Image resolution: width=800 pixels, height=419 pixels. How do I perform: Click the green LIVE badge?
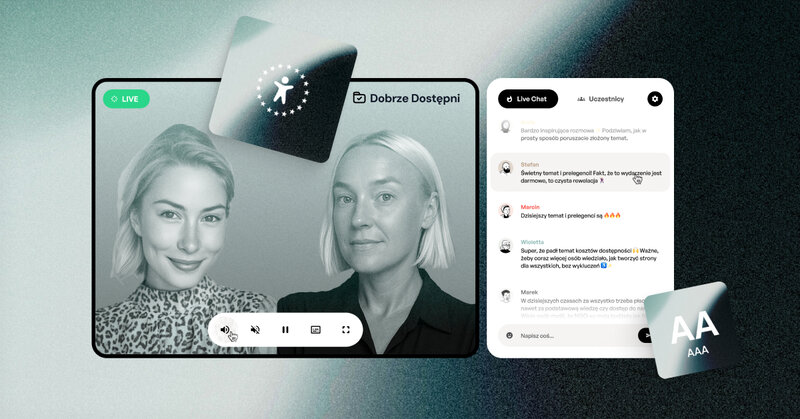pyautogui.click(x=126, y=99)
